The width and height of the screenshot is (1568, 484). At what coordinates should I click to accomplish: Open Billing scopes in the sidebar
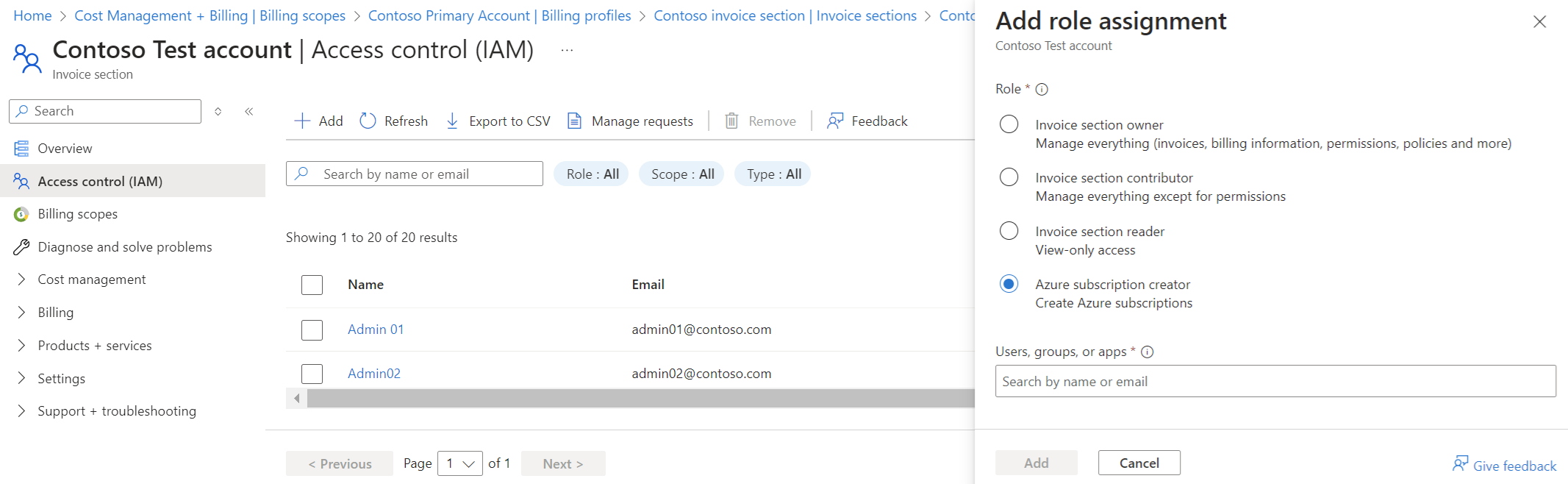(x=77, y=214)
